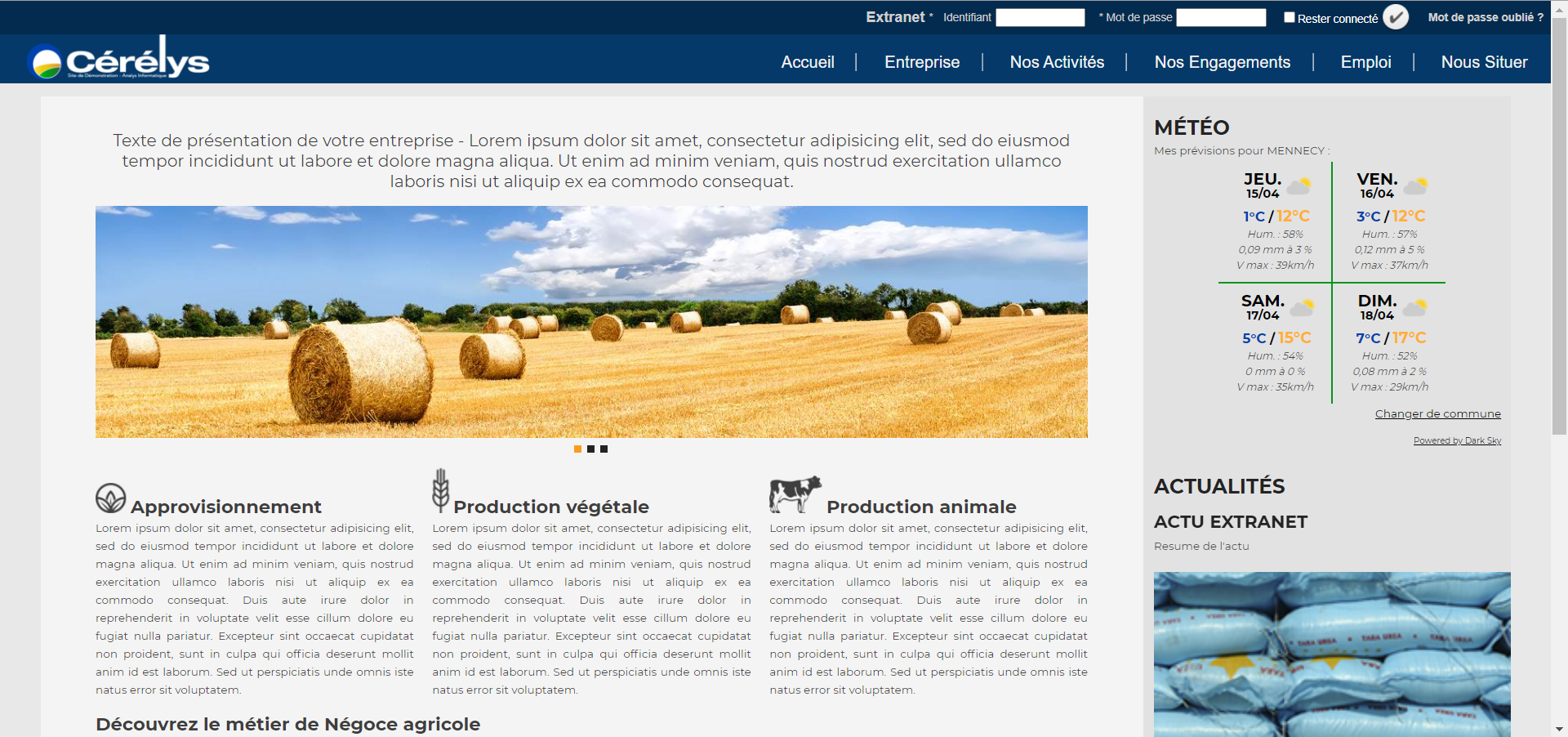Open the Nos Engagements menu
Viewport: 1568px width, 737px height.
pyautogui.click(x=1222, y=62)
